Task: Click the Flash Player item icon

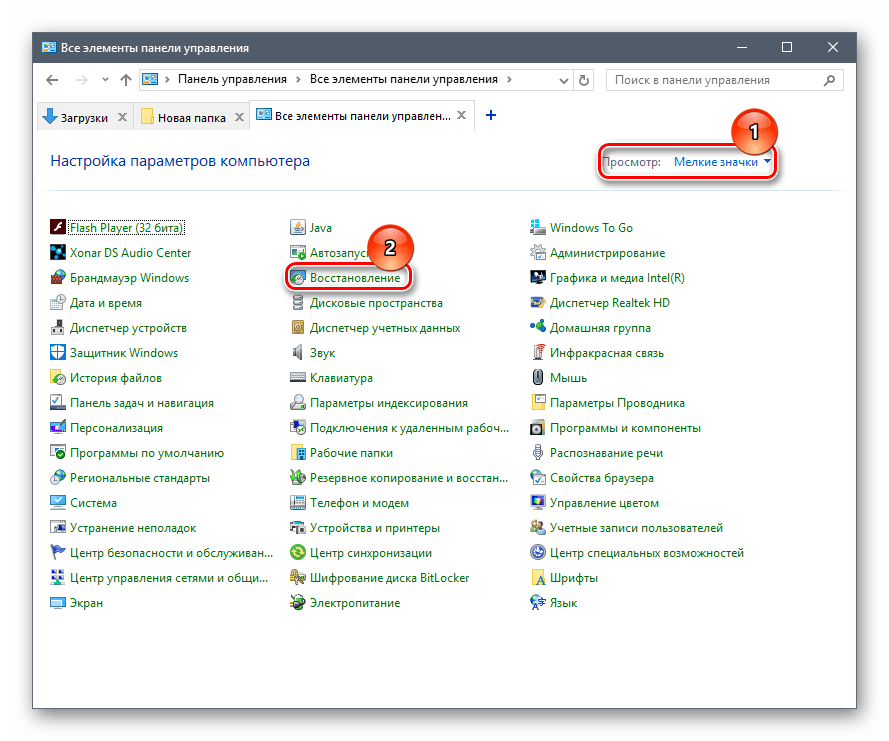Action: point(58,228)
